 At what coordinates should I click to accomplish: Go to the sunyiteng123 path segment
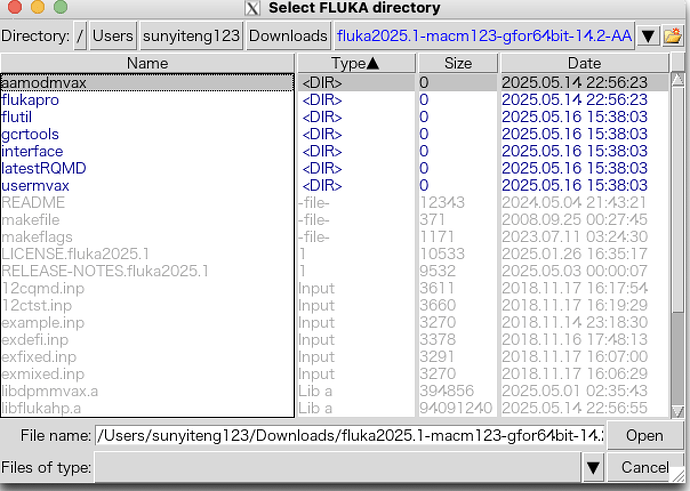(x=191, y=36)
